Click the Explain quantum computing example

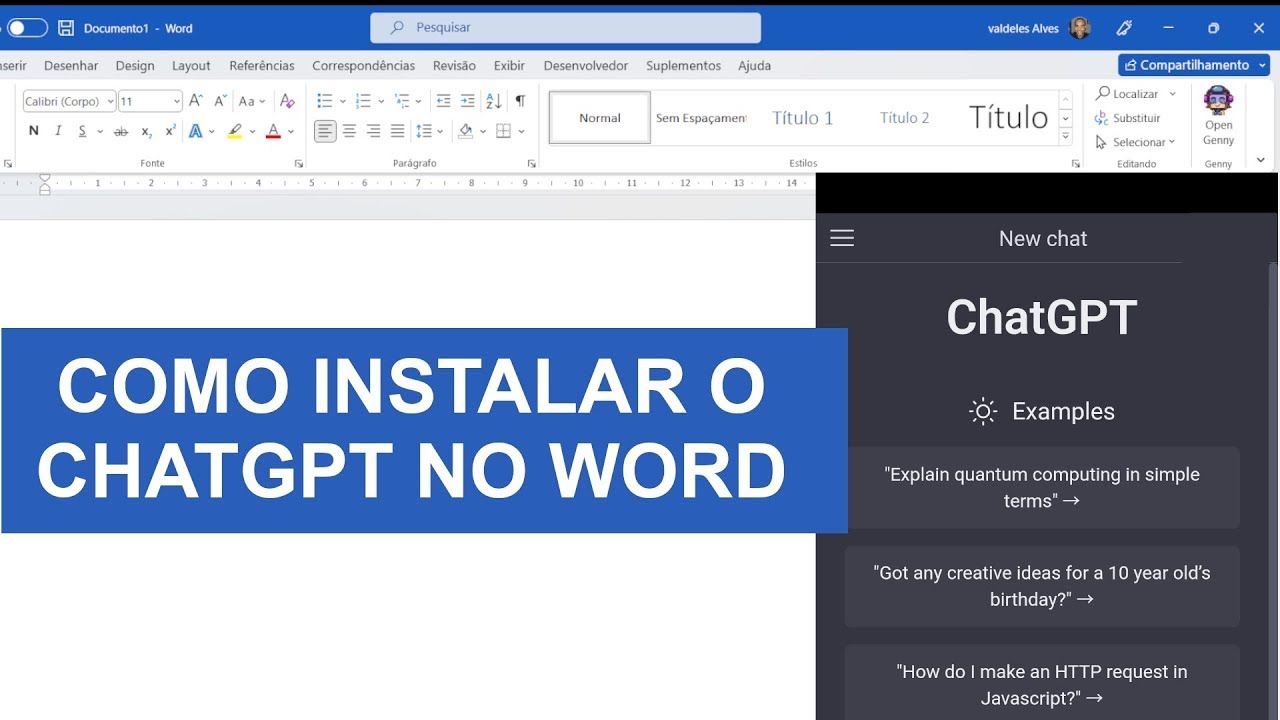(1042, 488)
